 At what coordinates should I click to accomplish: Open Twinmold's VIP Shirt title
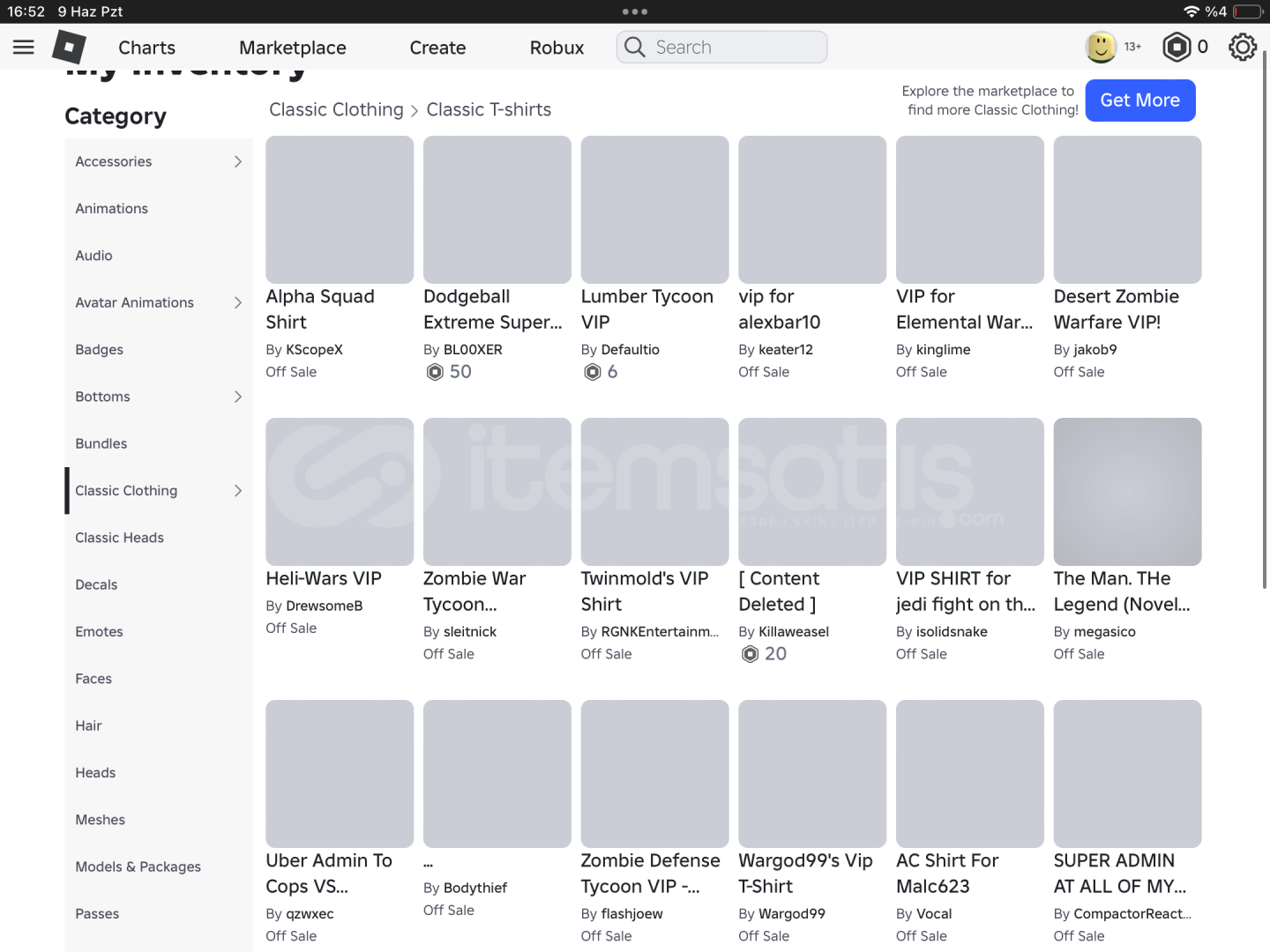click(x=645, y=591)
